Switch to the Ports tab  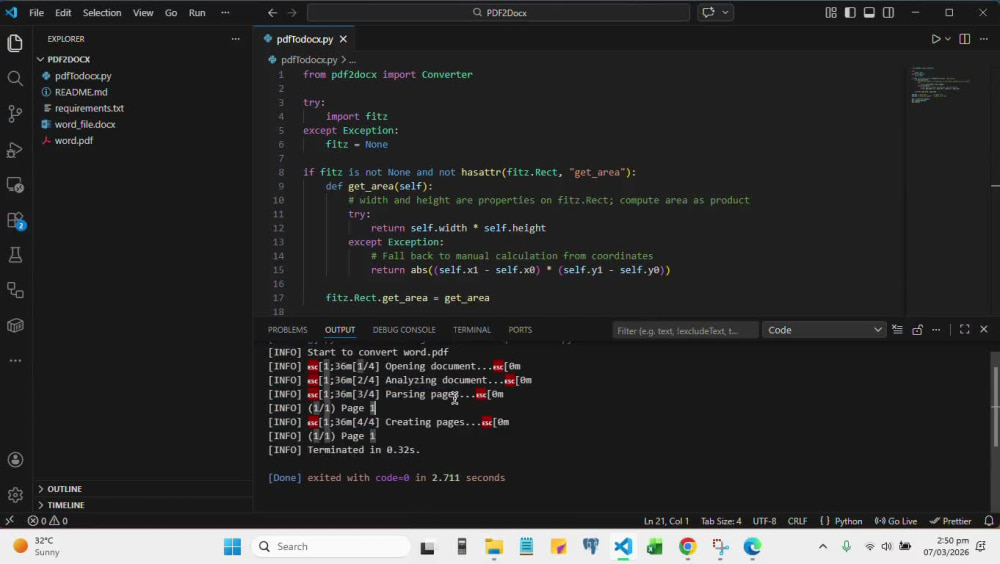coord(520,330)
